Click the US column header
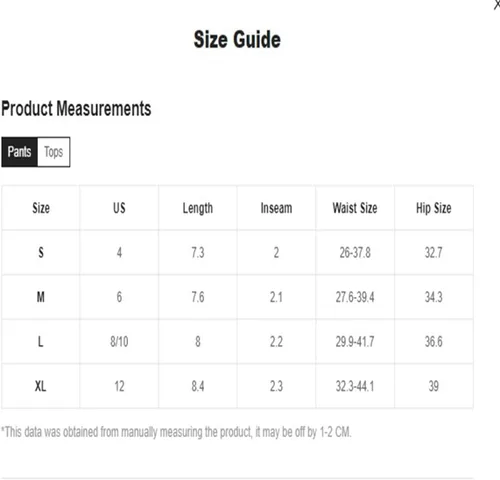 tap(119, 208)
